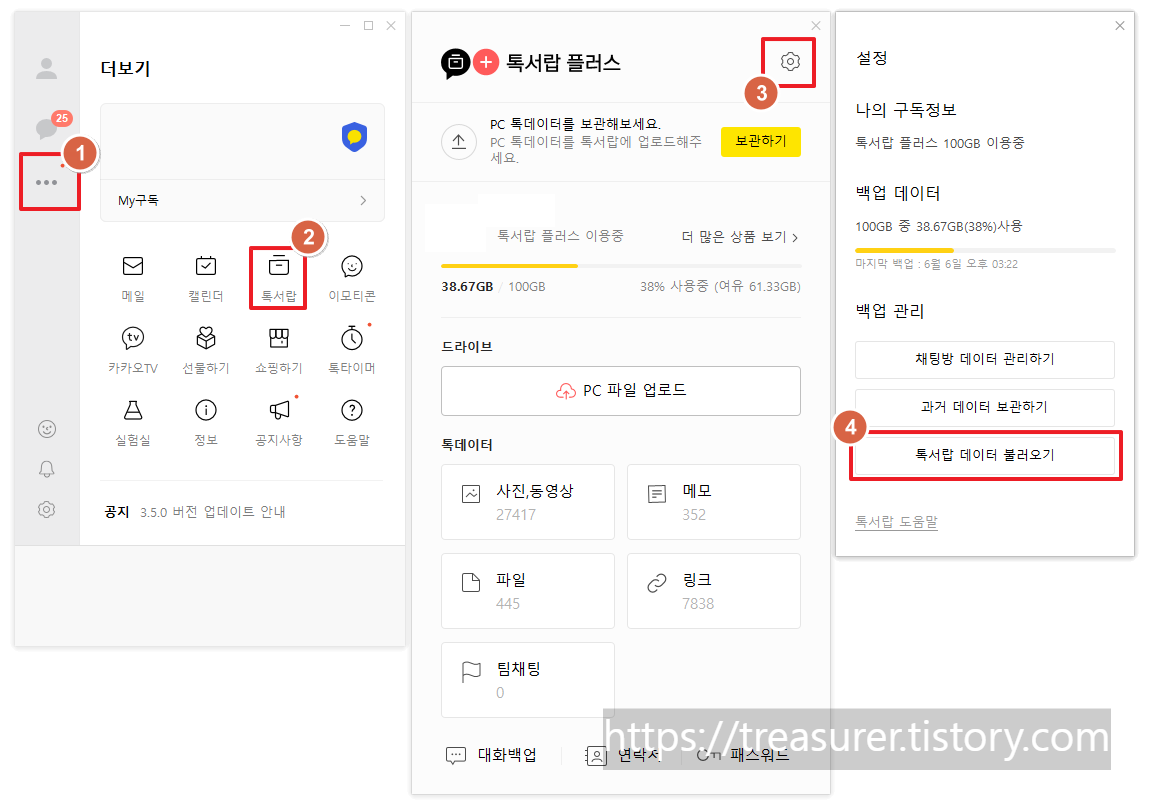Read the 3.5.0 버전 업데이트 안내 notice
1151x810 pixels.
click(x=213, y=512)
